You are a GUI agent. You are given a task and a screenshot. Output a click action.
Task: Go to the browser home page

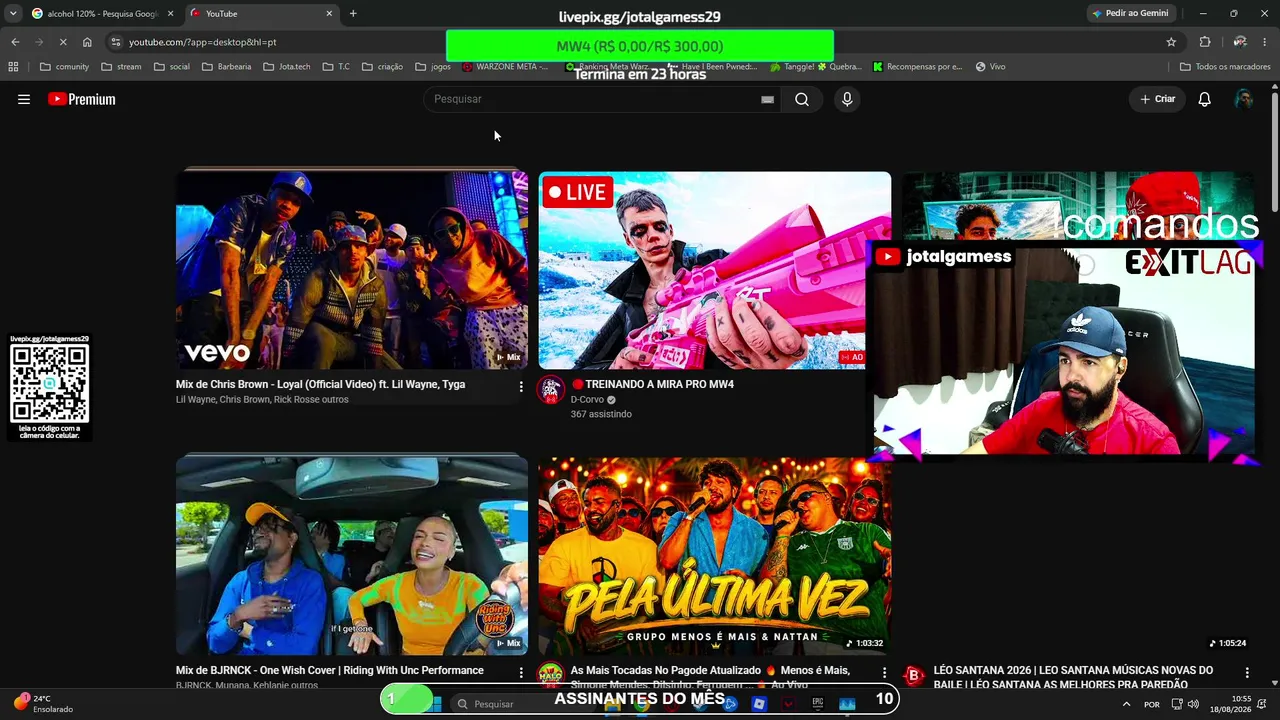coord(87,42)
